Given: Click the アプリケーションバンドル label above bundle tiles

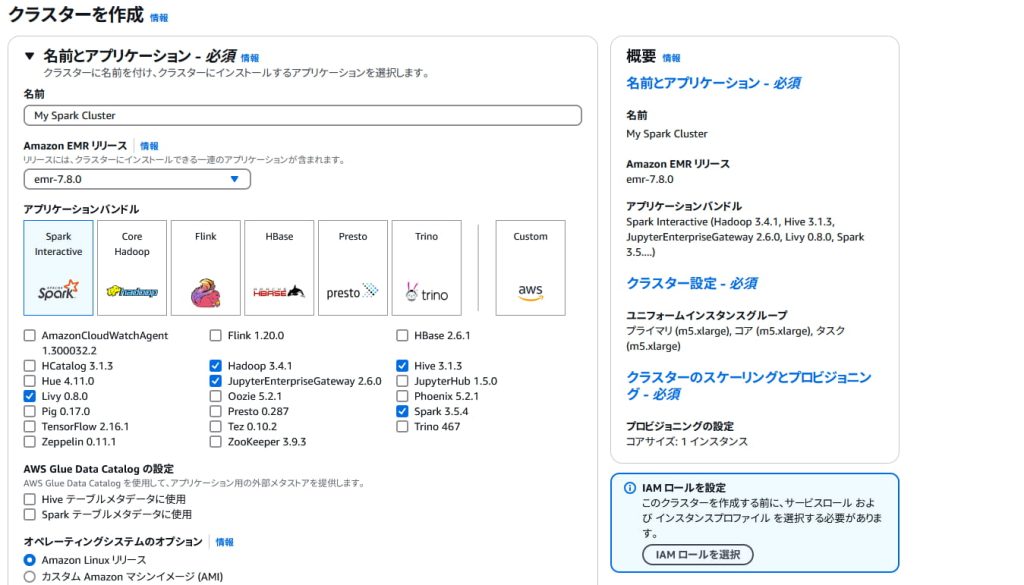Looking at the screenshot, I should point(81,209).
